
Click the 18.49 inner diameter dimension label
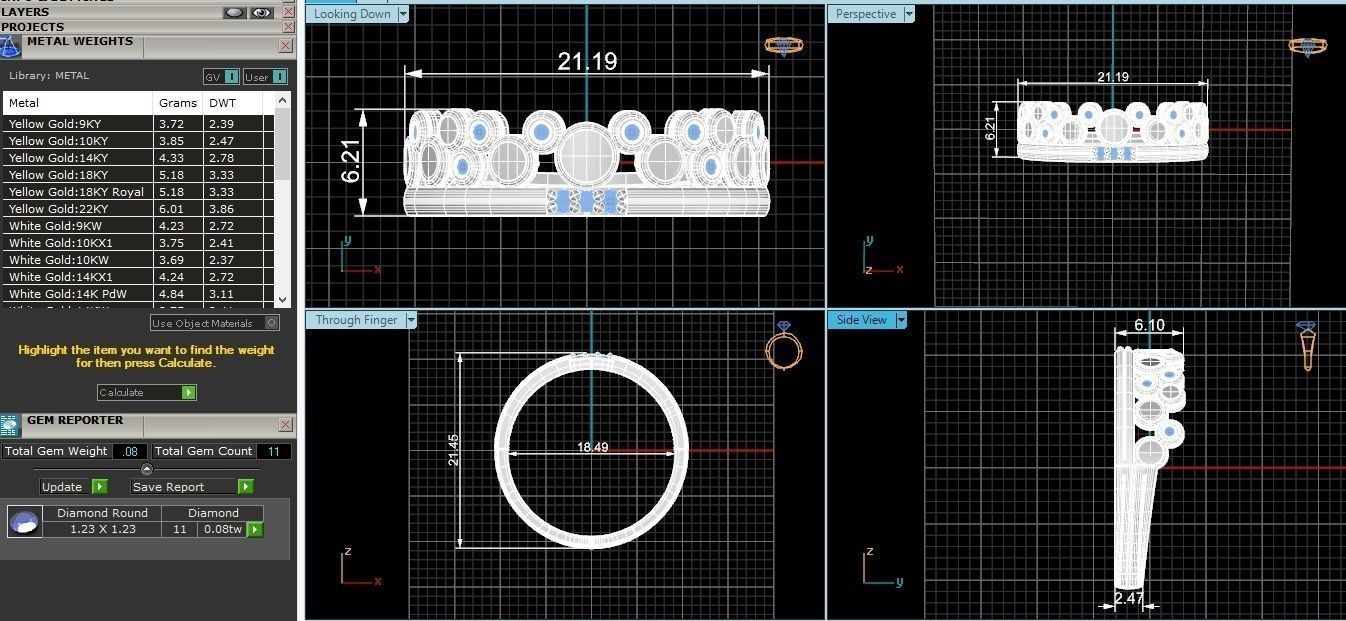point(593,448)
